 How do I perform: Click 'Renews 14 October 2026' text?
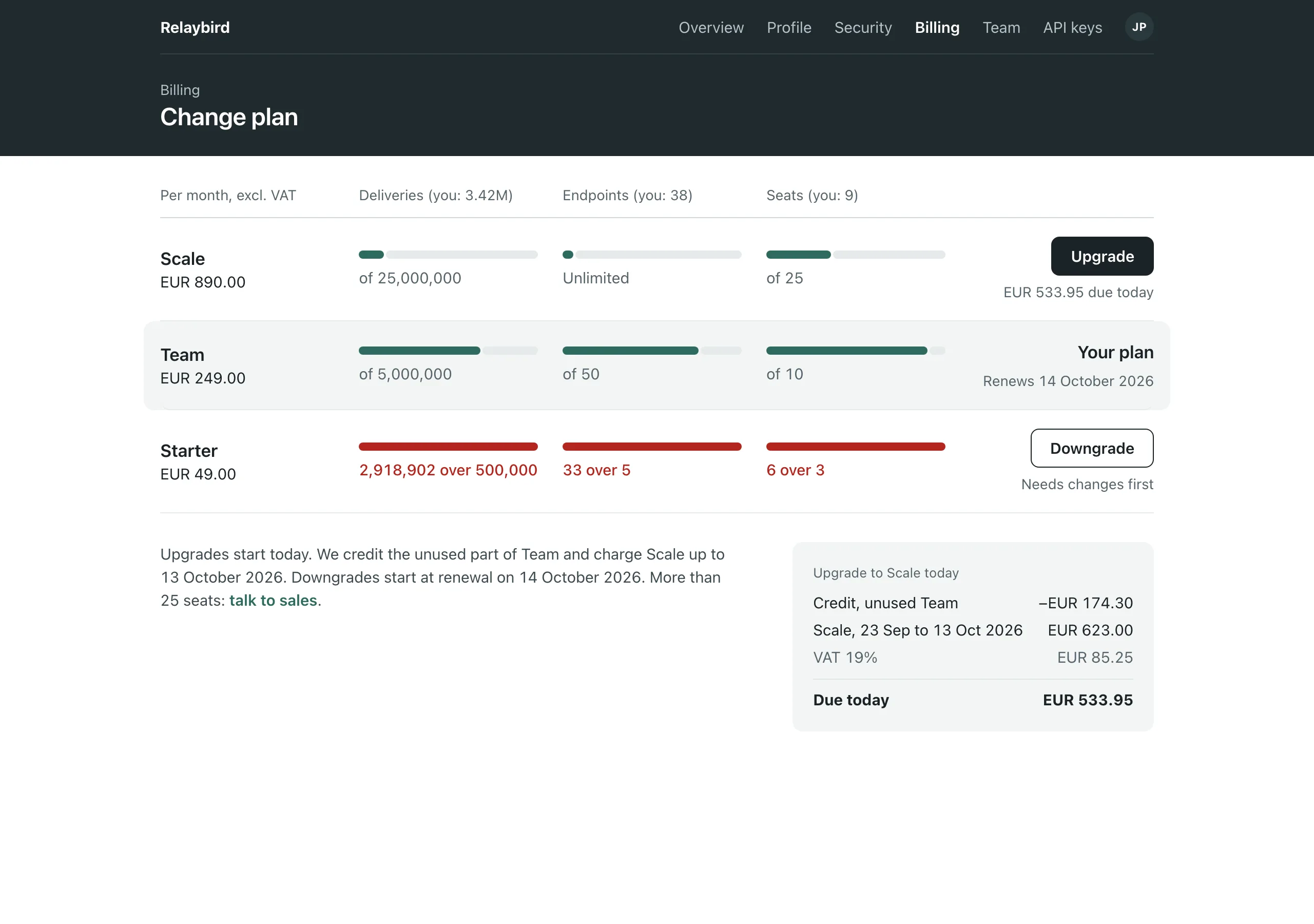click(1068, 381)
